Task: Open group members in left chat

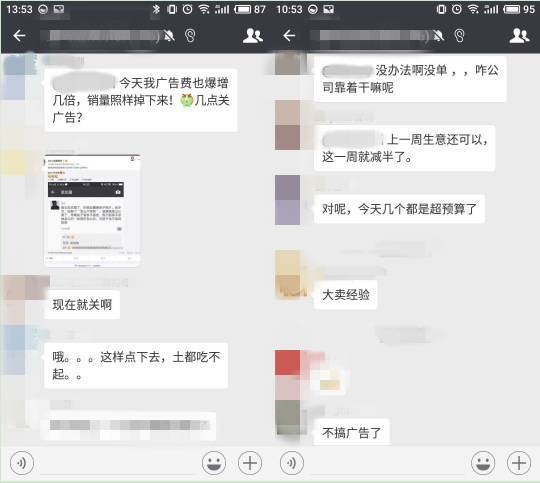Action: [x=253, y=35]
